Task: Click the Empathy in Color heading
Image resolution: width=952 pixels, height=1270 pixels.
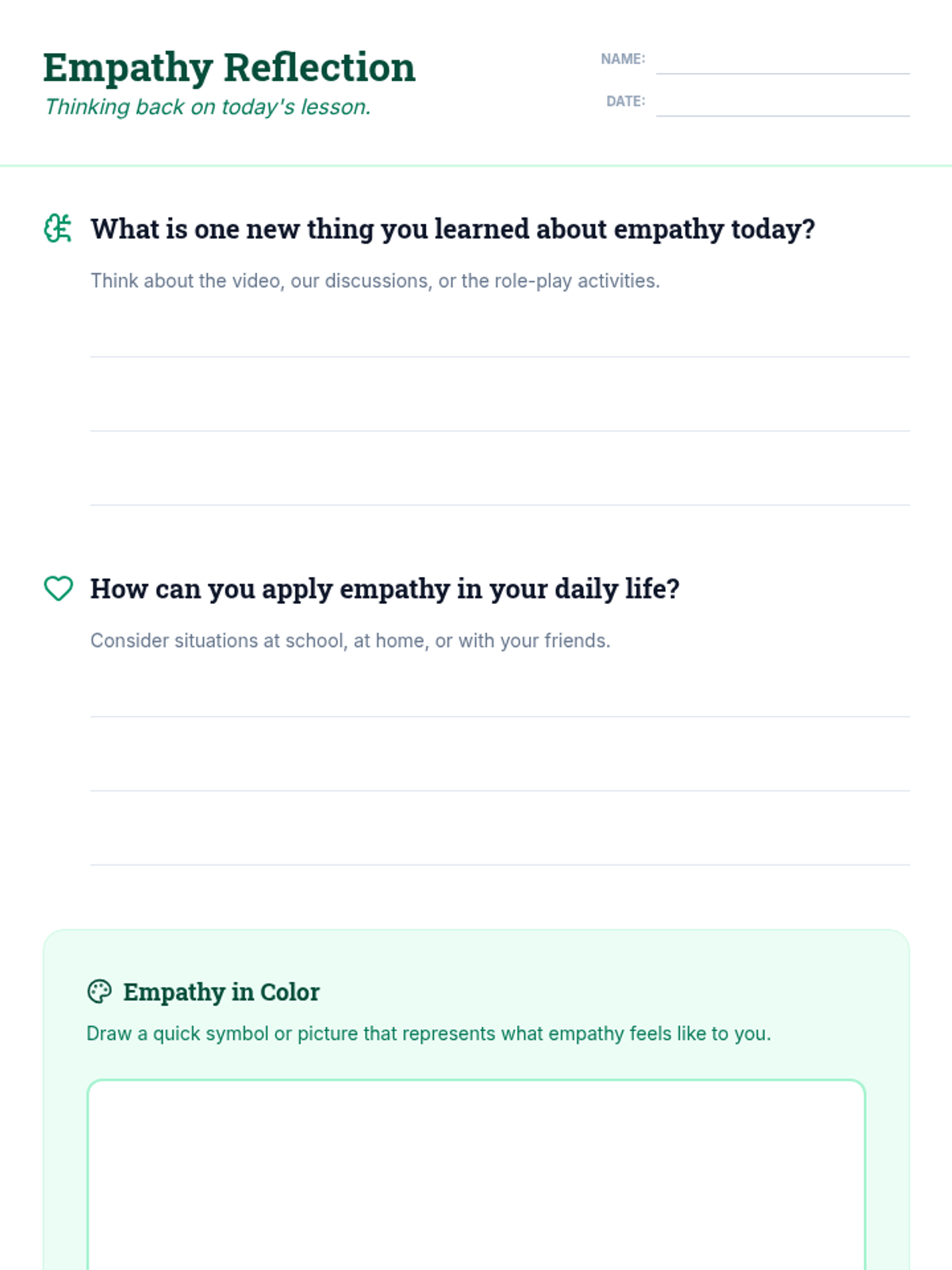Action: (221, 992)
